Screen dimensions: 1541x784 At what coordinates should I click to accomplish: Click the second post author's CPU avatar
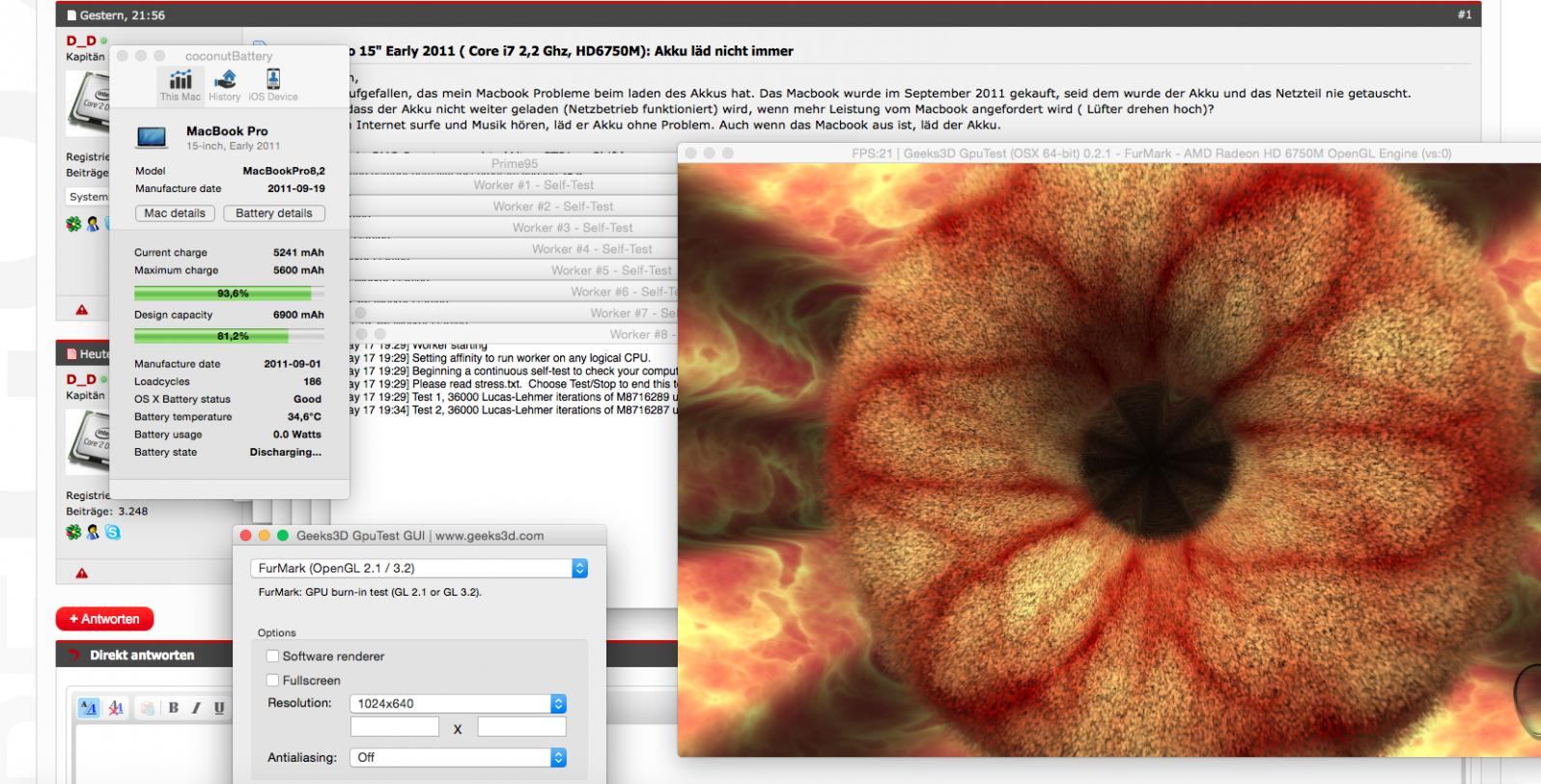pyautogui.click(x=89, y=442)
